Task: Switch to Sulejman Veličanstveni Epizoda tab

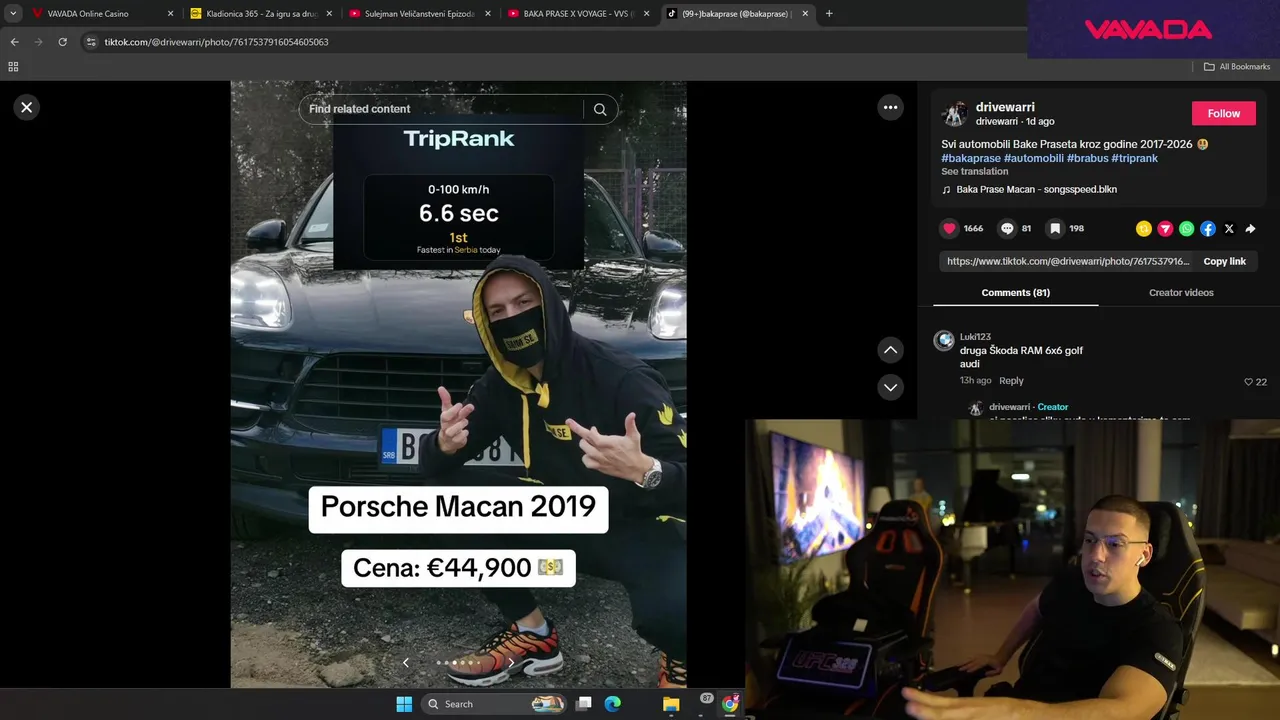Action: [420, 14]
